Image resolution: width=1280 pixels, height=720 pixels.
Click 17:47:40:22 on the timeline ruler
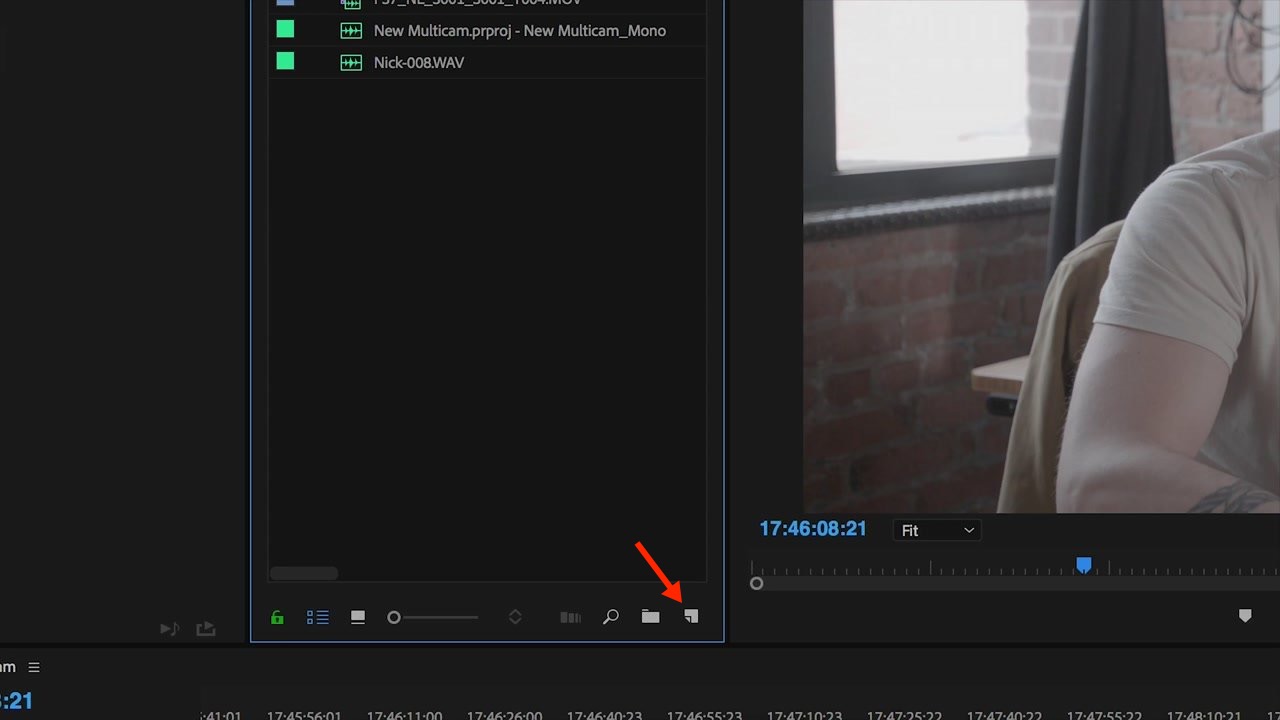[1004, 716]
